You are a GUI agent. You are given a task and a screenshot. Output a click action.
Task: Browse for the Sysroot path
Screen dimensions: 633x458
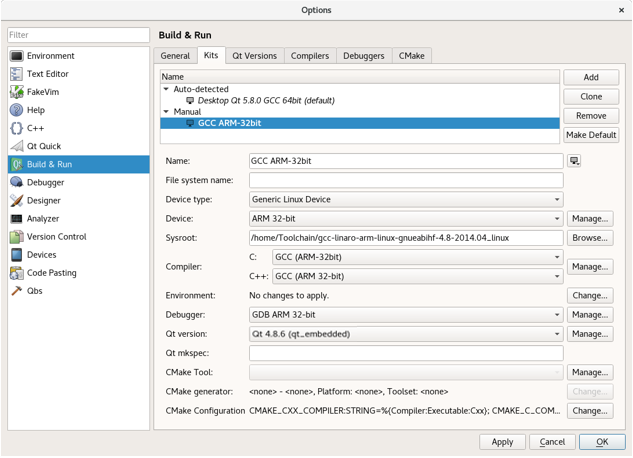click(590, 238)
